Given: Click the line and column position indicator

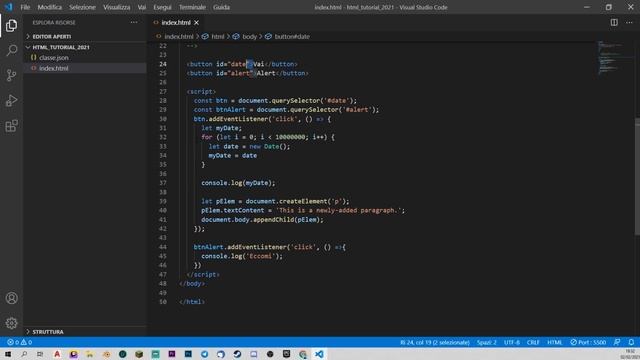Looking at the screenshot, I should pos(435,342).
